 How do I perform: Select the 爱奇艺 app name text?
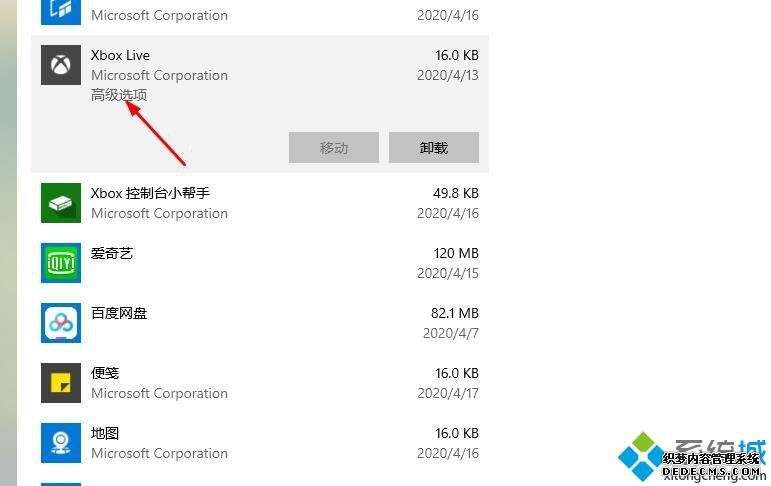coord(112,253)
